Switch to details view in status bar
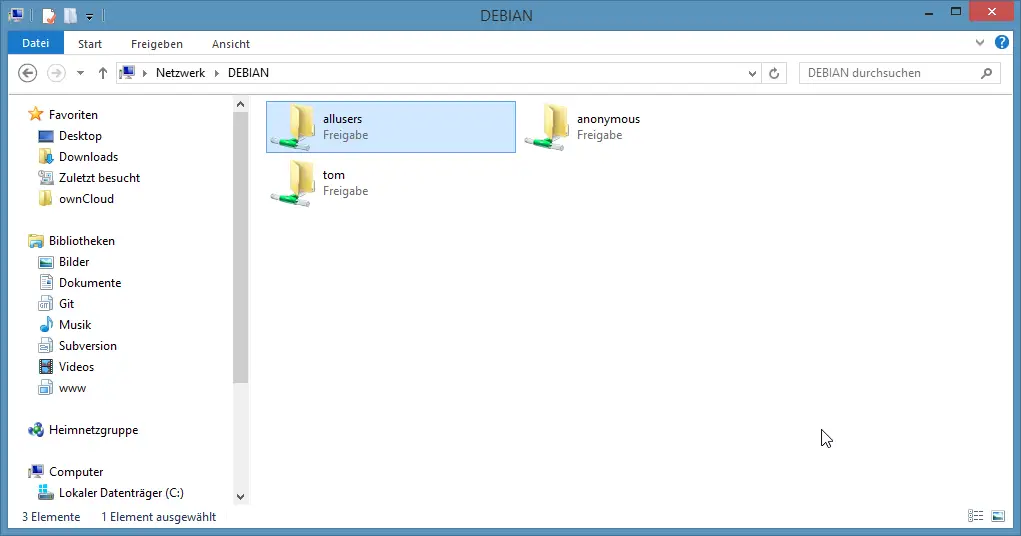The width and height of the screenshot is (1021, 536). tap(975, 516)
